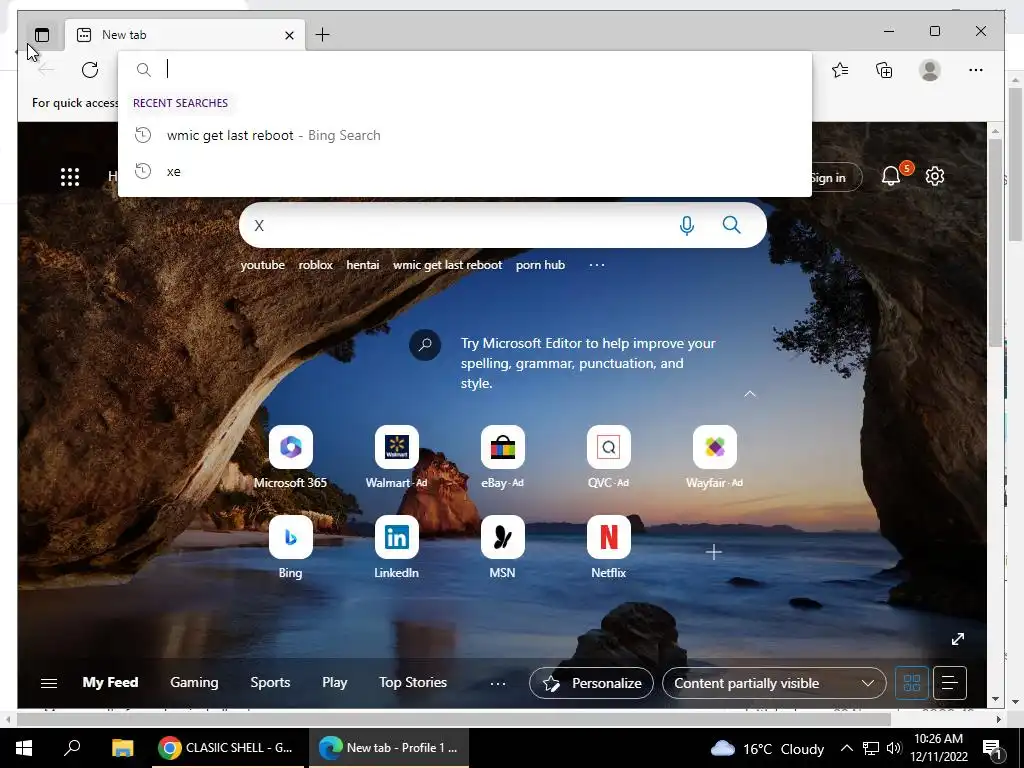Open the app launcher grid icon
Image resolution: width=1024 pixels, height=768 pixels.
[x=70, y=176]
